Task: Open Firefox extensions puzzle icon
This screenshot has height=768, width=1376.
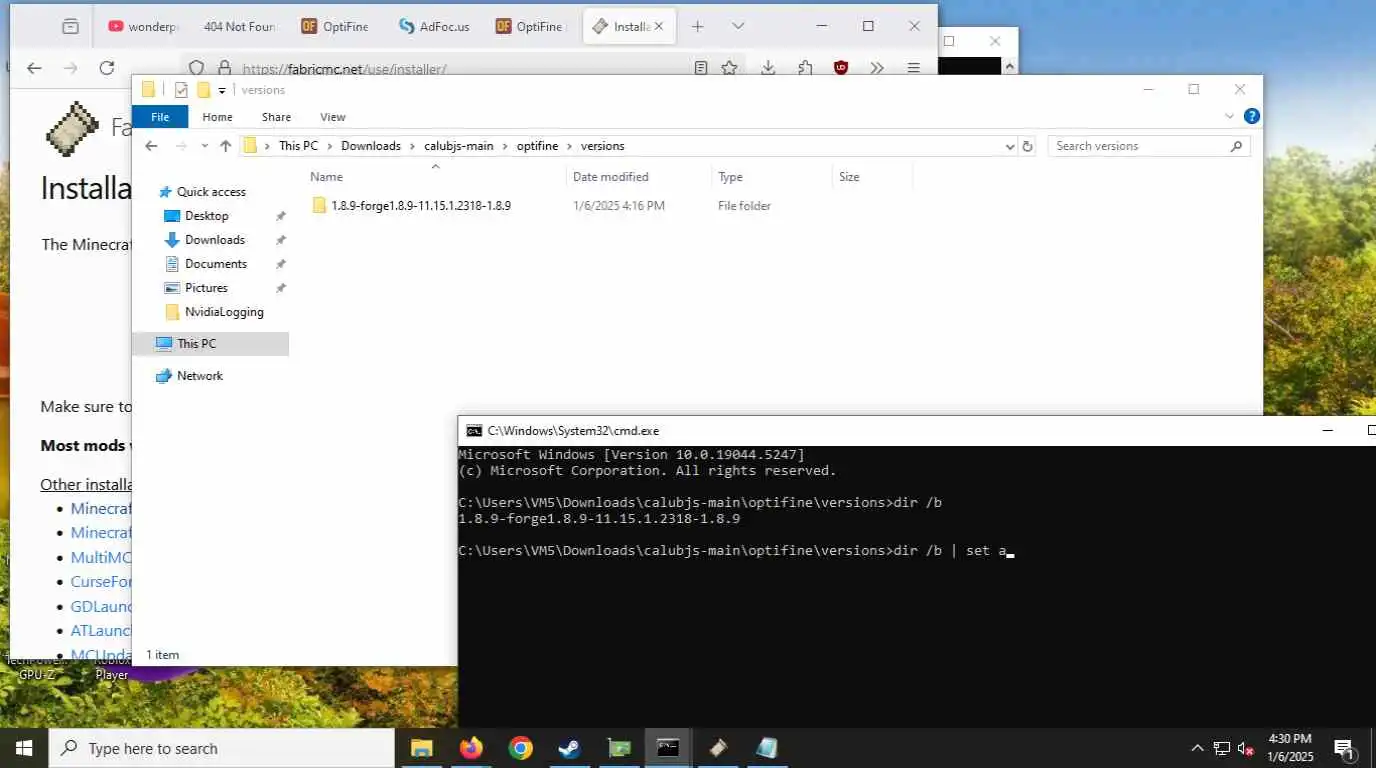Action: (805, 68)
